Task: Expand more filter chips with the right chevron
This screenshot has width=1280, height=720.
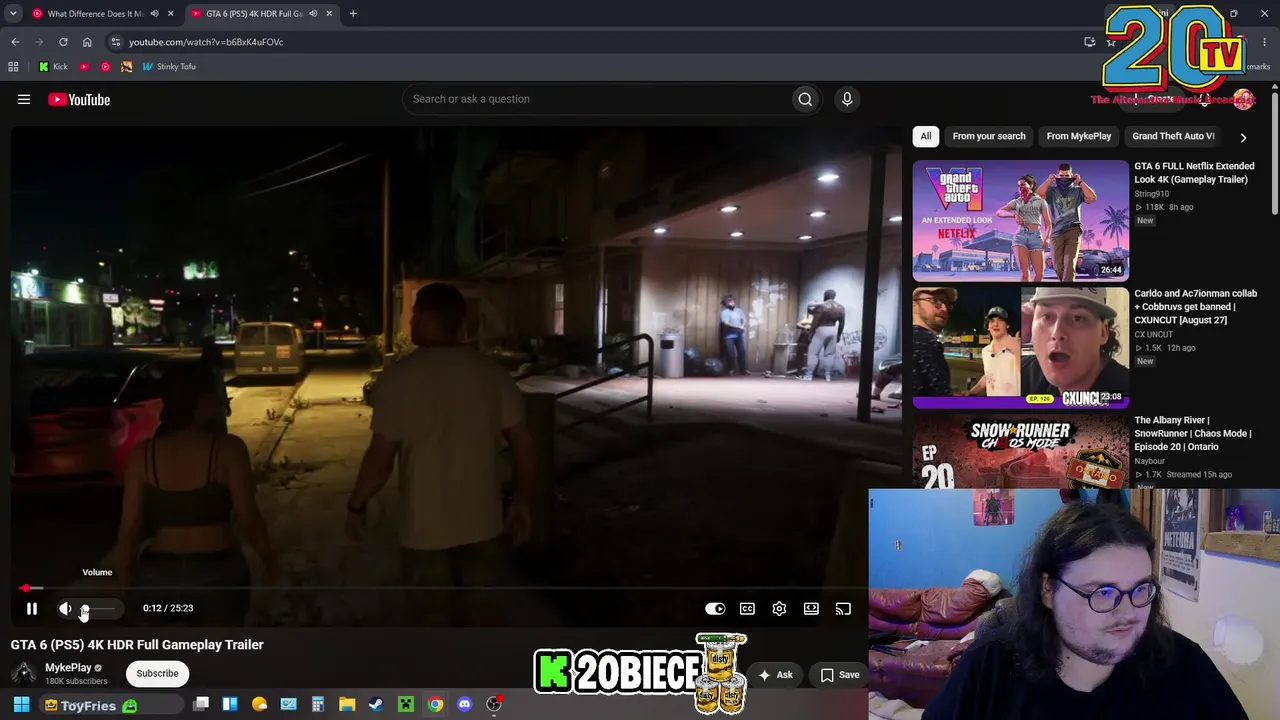Action: (x=1243, y=137)
